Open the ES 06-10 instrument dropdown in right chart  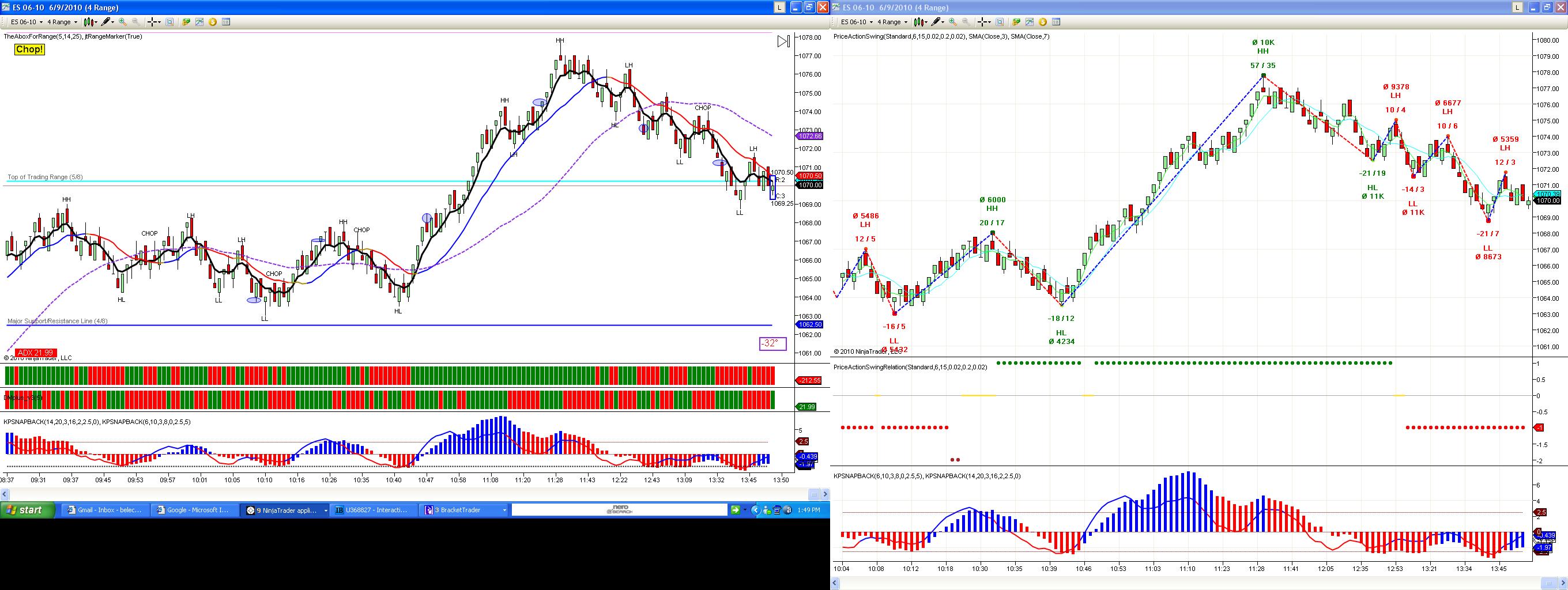(857, 22)
